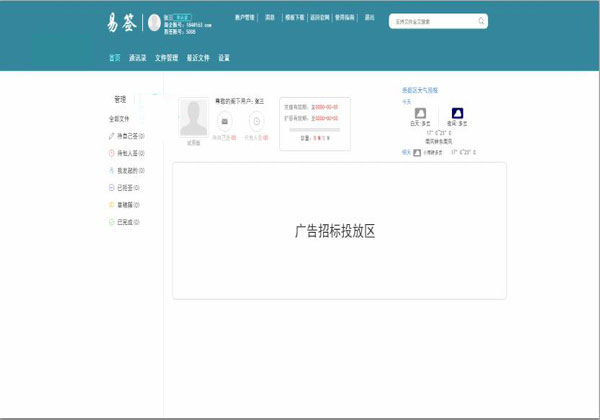
Task: Click the green 已完成 icon in sidebar
Action: 111,222
